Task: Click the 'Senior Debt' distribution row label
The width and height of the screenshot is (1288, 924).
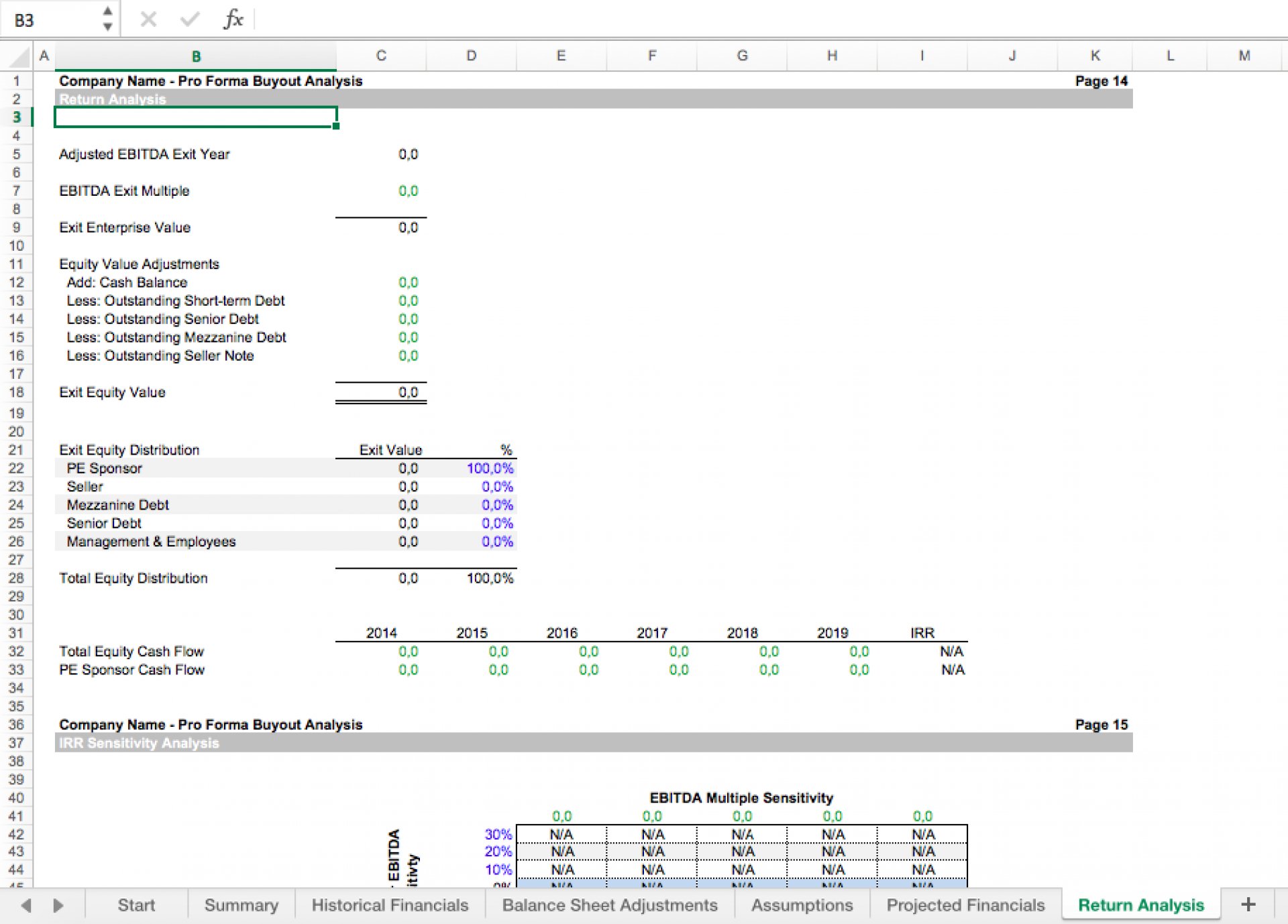Action: (104, 523)
